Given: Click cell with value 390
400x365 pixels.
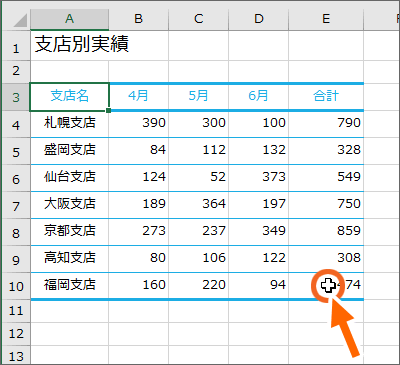Looking at the screenshot, I should [139, 124].
